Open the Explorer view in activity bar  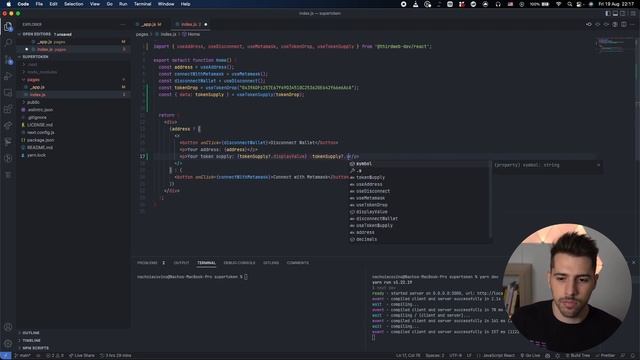[x=8, y=27]
